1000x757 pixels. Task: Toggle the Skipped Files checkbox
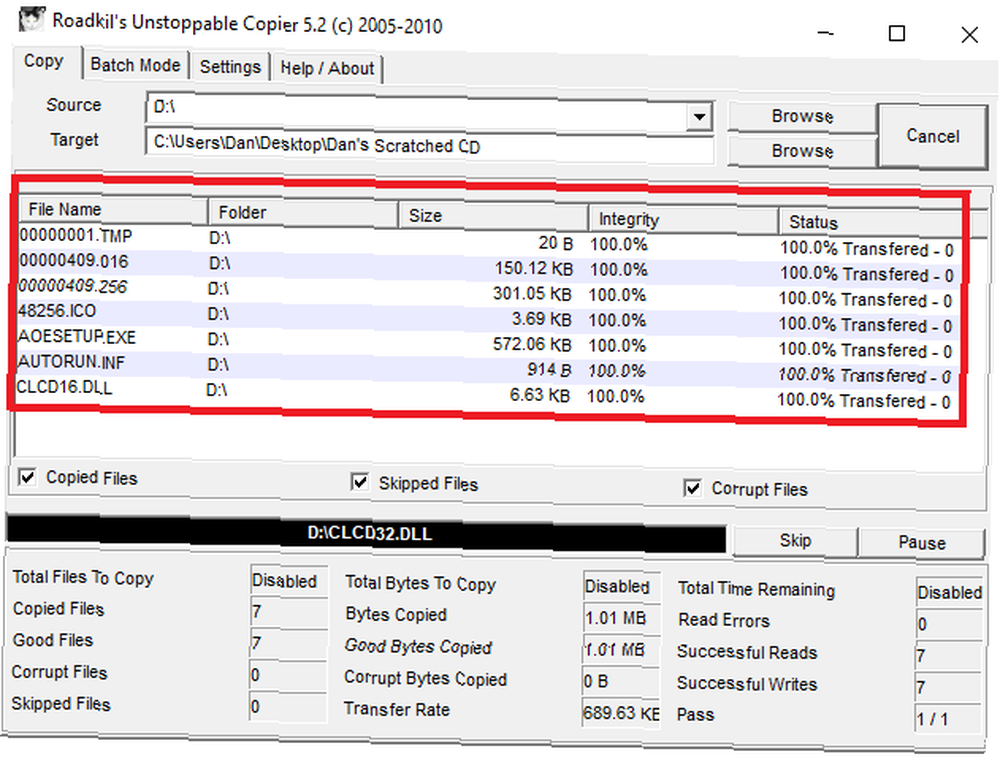click(360, 481)
